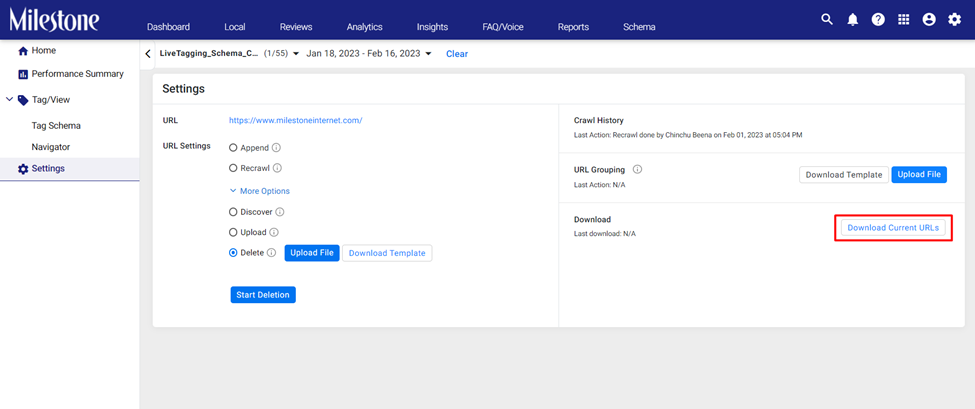The height and width of the screenshot is (409, 975).
Task: Open the Local menu
Action: coord(234,27)
